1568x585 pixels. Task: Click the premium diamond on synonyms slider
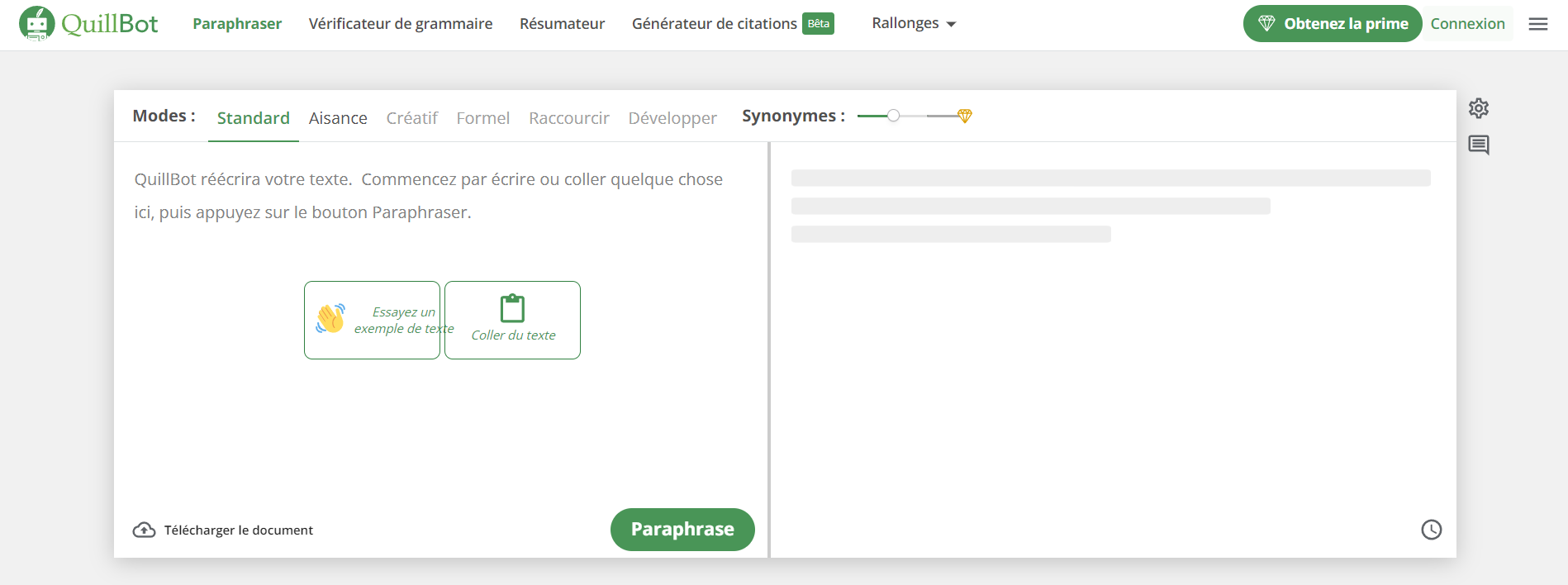click(x=964, y=116)
